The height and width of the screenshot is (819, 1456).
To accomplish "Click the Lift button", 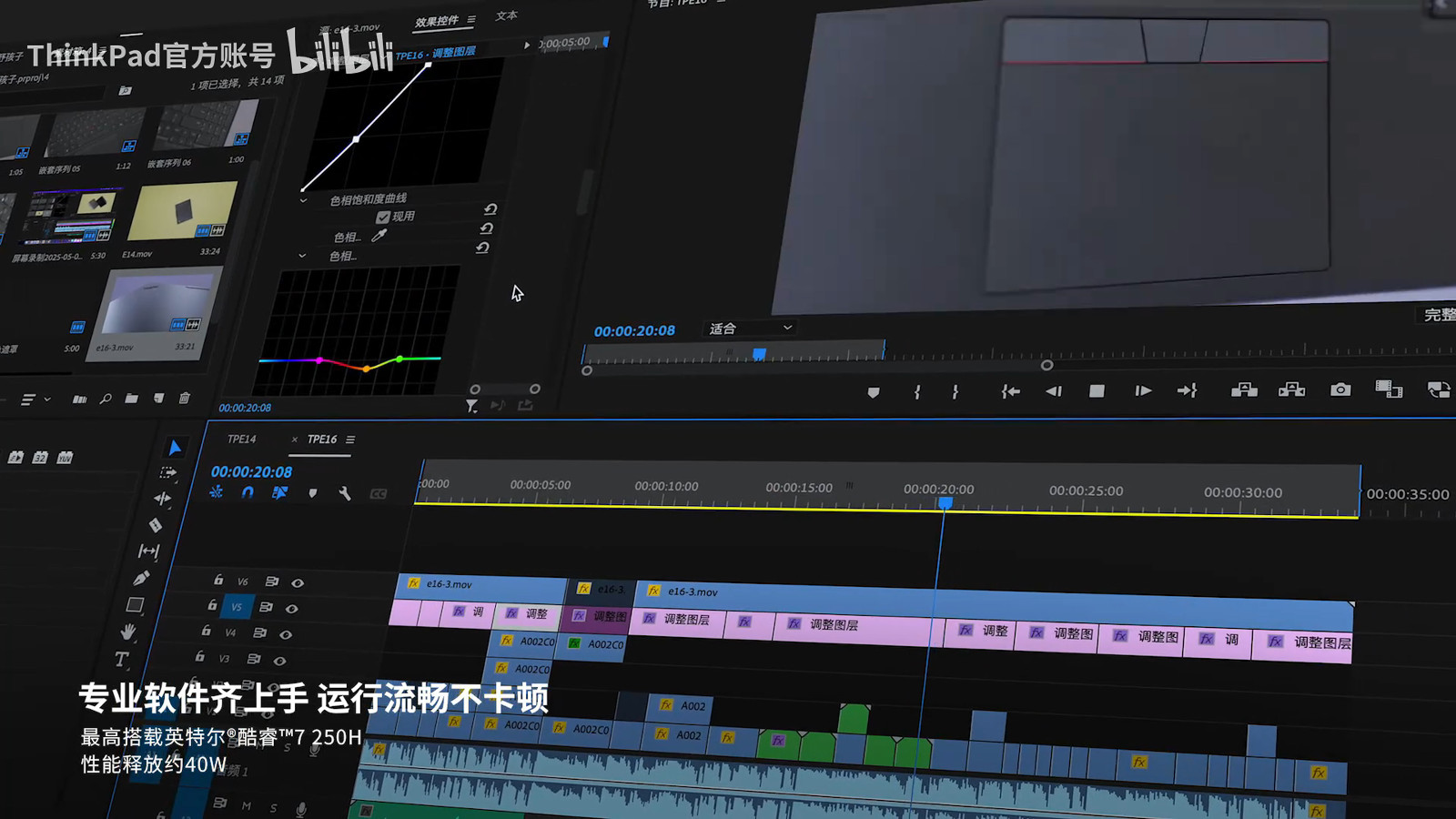I will pyautogui.click(x=1244, y=389).
